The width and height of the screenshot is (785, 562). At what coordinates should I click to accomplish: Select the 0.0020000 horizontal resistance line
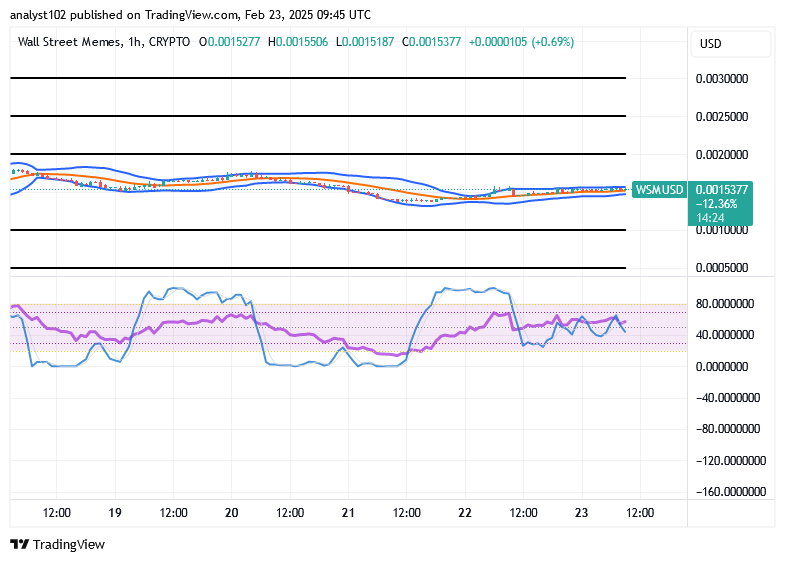coord(318,154)
